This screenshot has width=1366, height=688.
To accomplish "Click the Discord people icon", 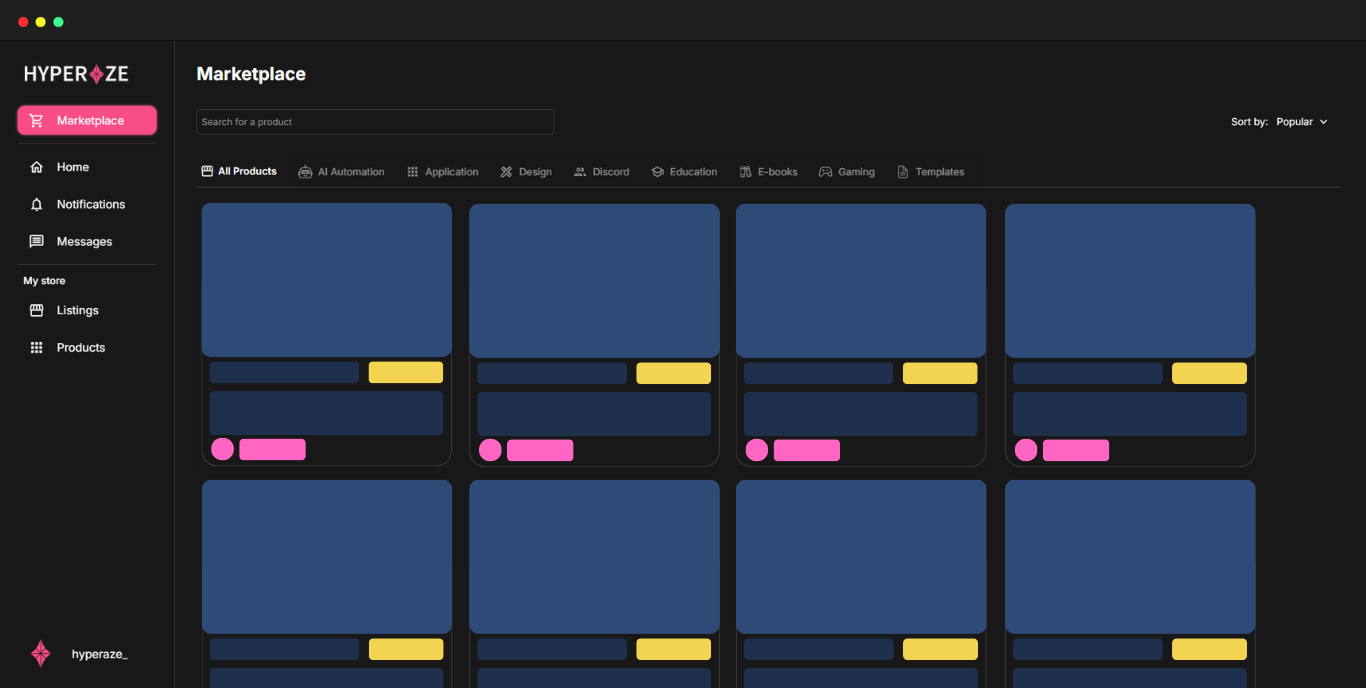I will [580, 172].
